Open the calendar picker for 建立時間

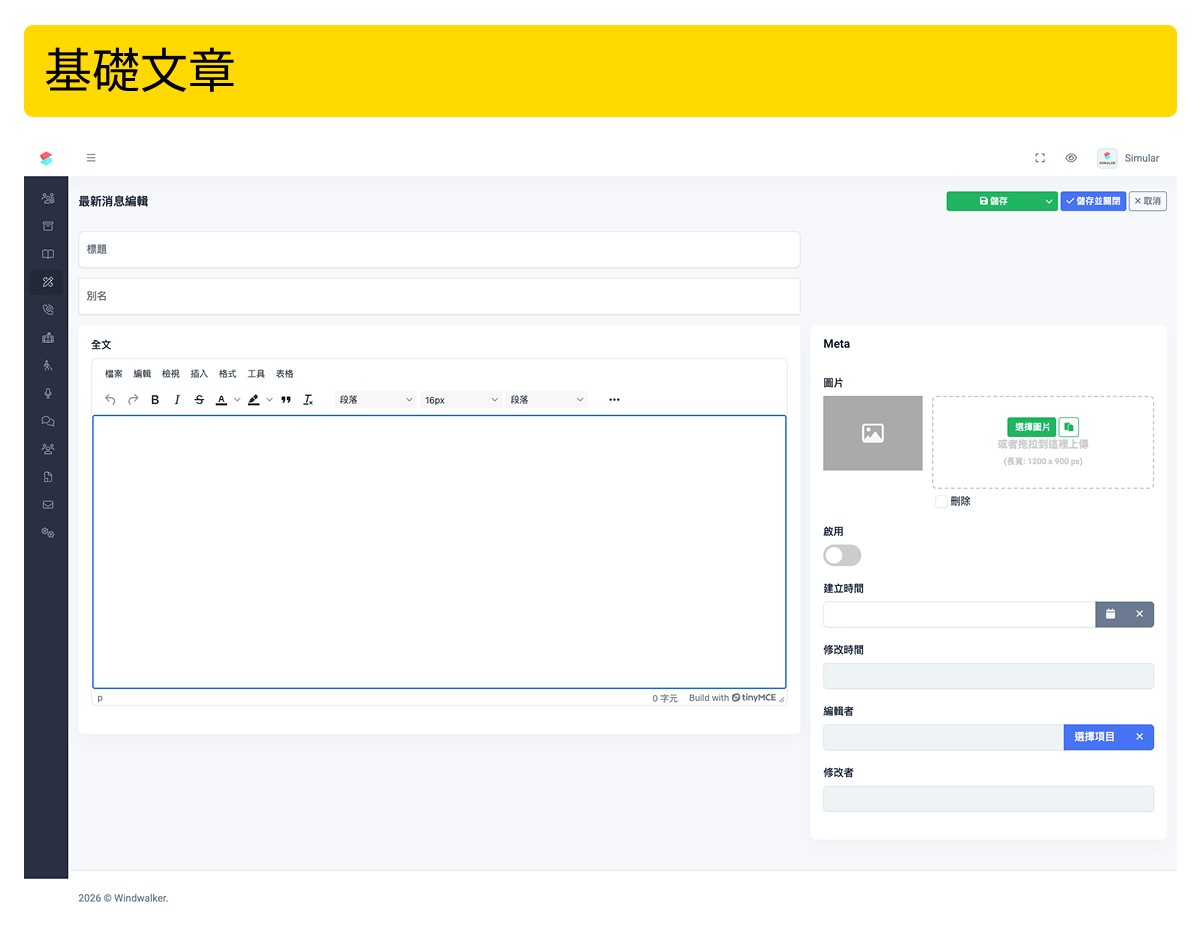coord(1110,614)
